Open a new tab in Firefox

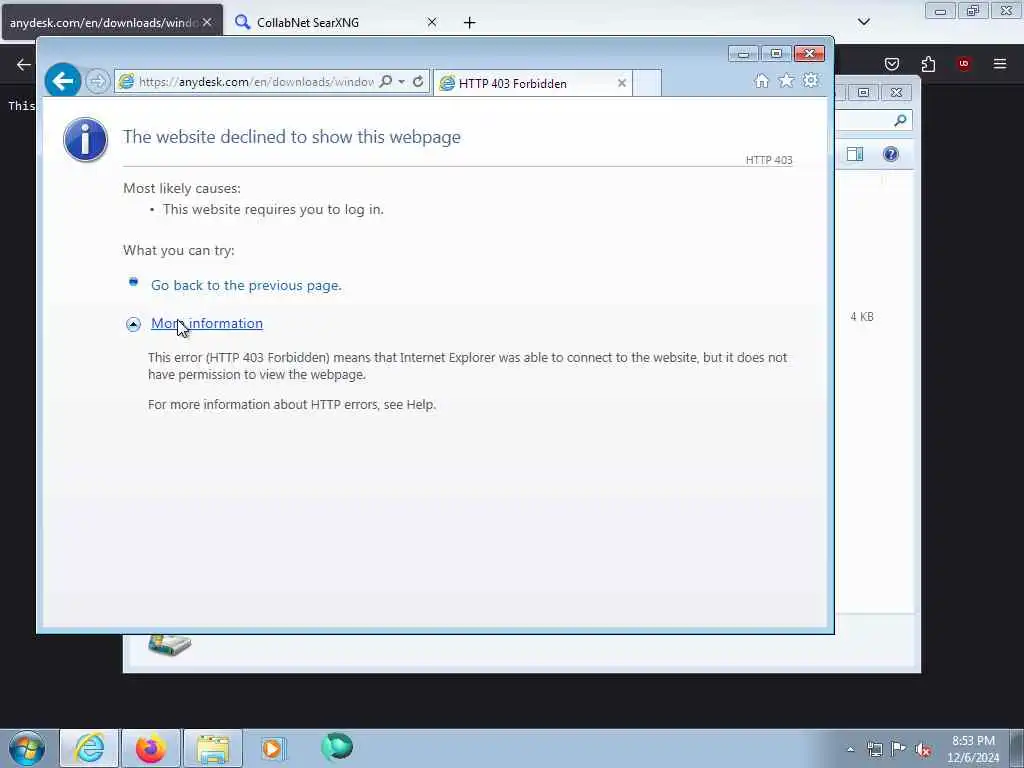(x=470, y=23)
